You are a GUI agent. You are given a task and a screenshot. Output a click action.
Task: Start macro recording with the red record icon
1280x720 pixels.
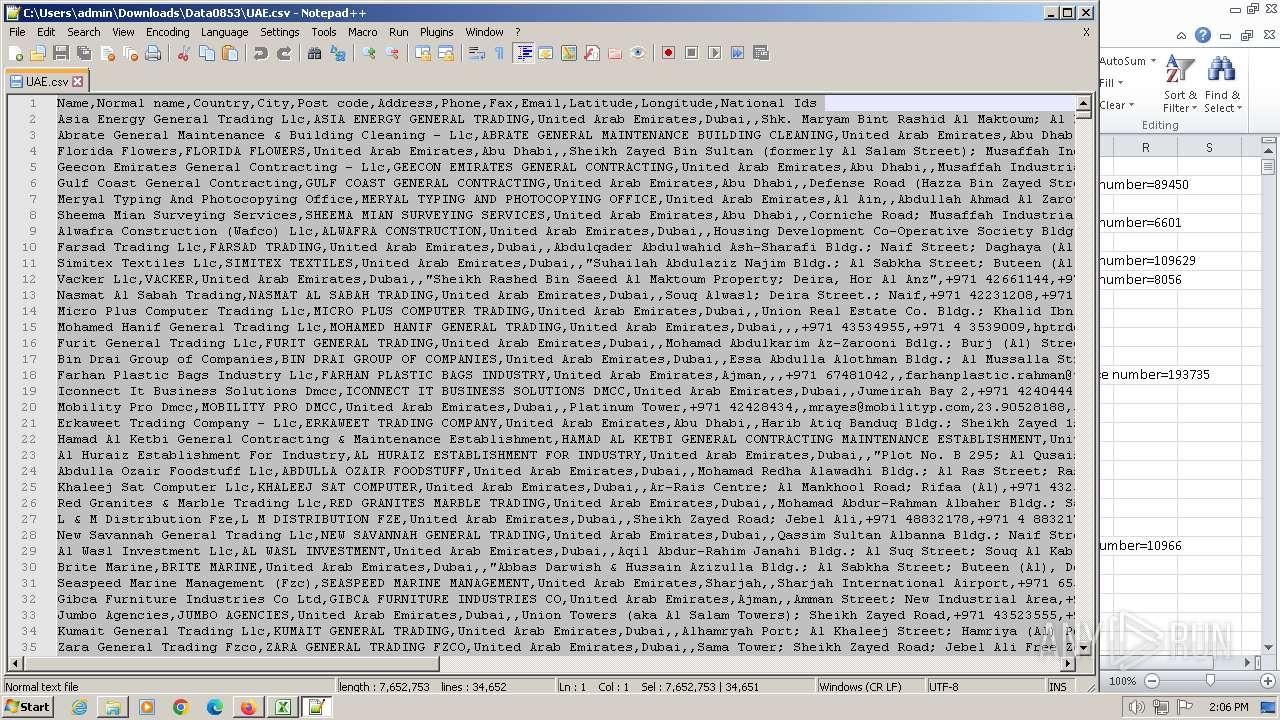(x=668, y=53)
